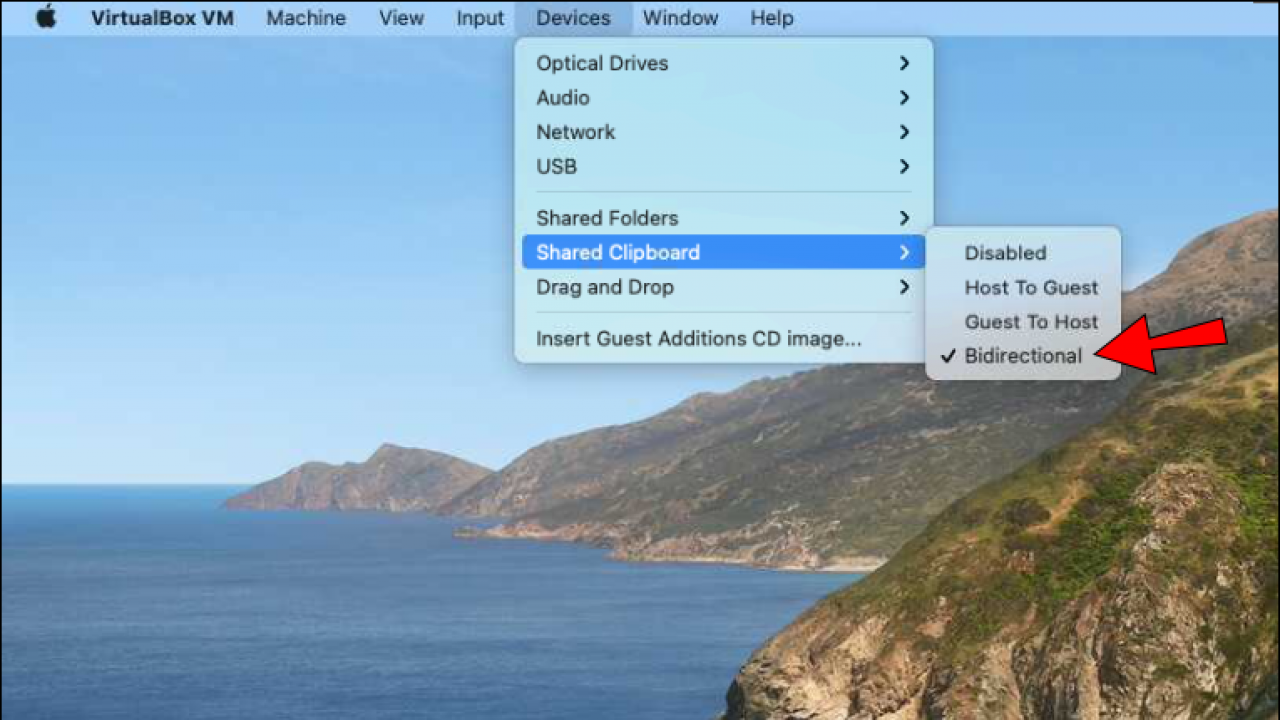Disable the Shared Clipboard

pos(1005,253)
